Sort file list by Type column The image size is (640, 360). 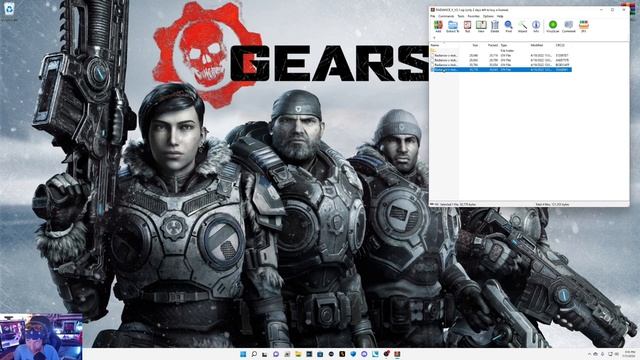coord(504,45)
